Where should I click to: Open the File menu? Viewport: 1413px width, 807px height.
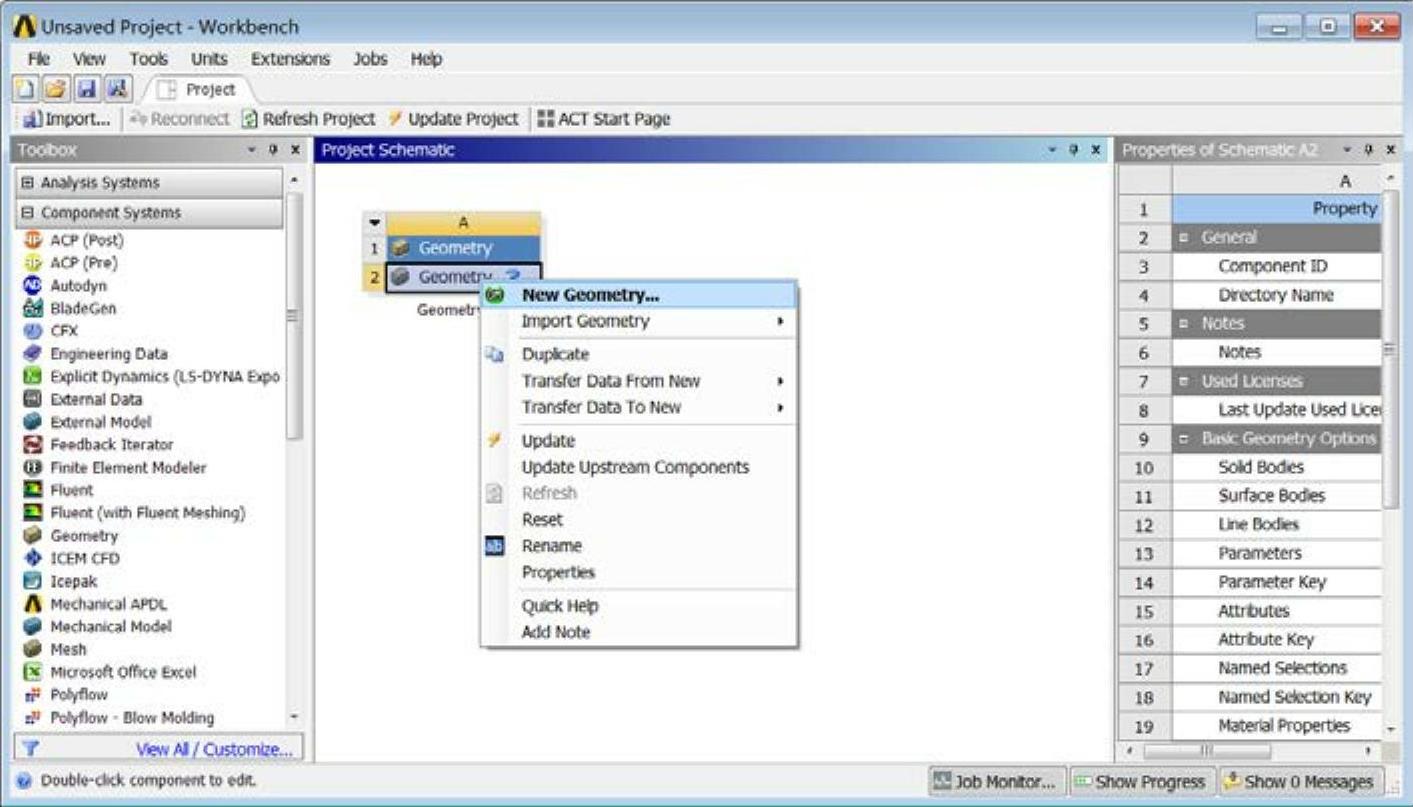click(39, 59)
